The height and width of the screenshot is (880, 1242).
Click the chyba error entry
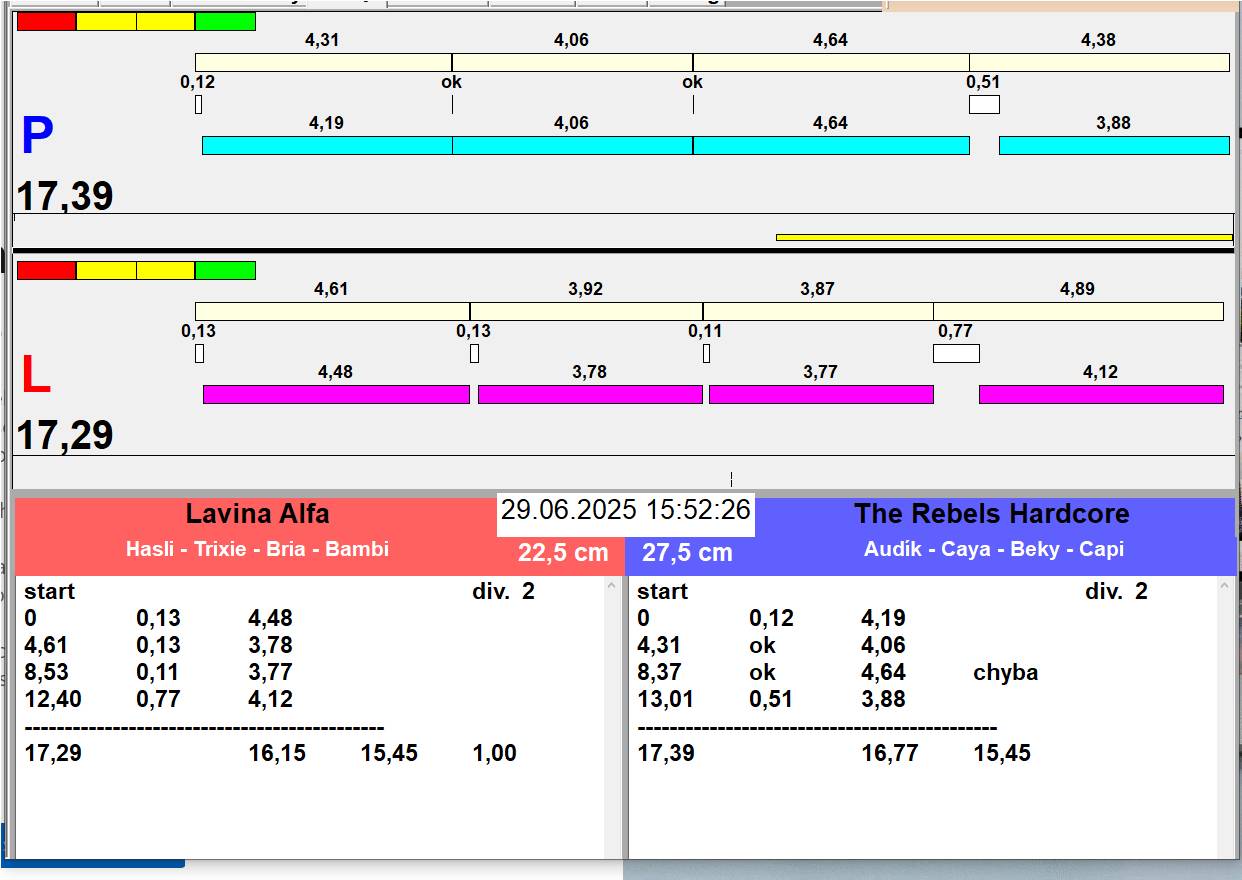point(1005,673)
